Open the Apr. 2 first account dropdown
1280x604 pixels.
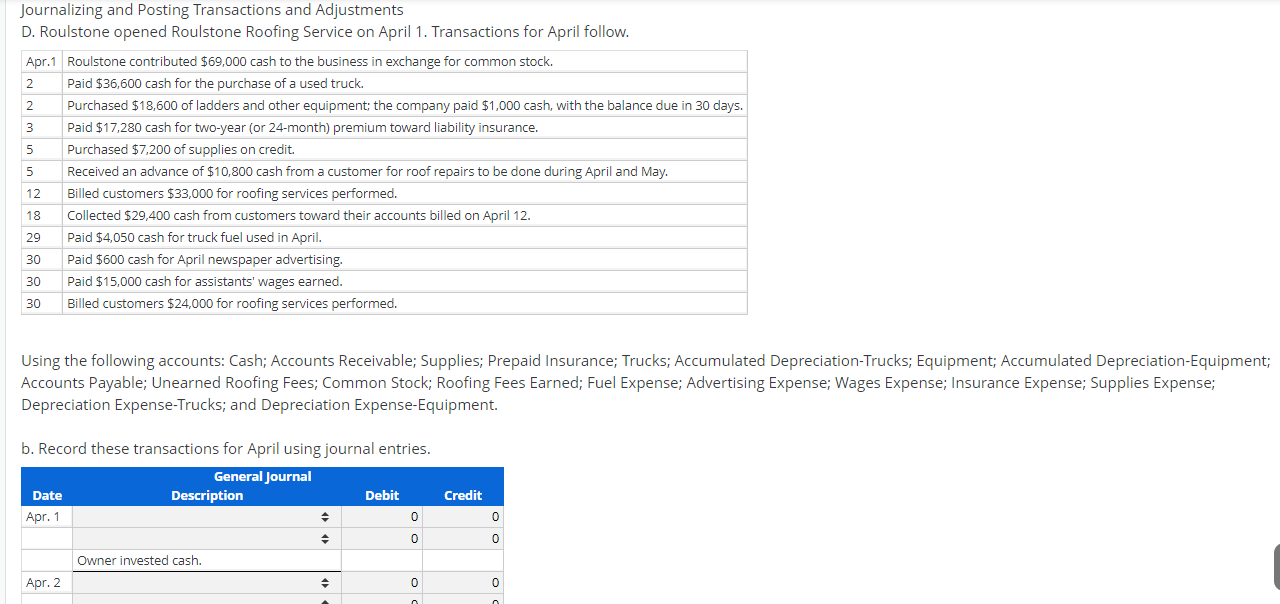(x=323, y=582)
